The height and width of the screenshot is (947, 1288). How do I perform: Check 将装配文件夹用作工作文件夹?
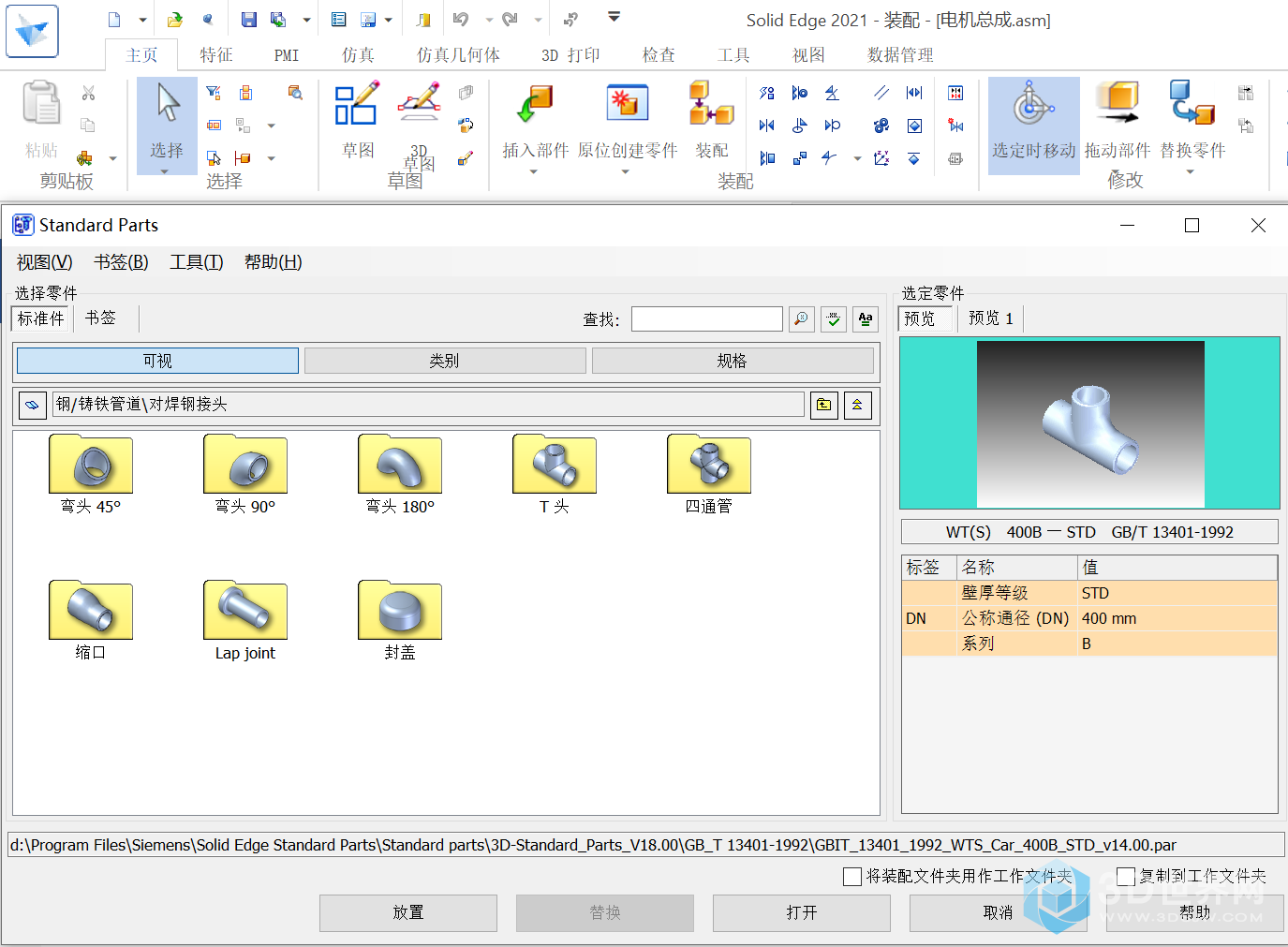852,877
